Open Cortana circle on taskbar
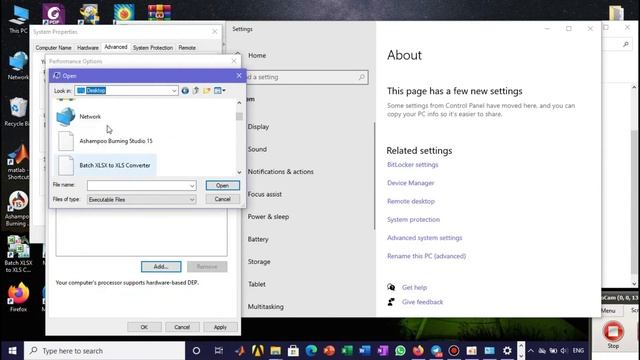640x360 pixels. coord(196,351)
